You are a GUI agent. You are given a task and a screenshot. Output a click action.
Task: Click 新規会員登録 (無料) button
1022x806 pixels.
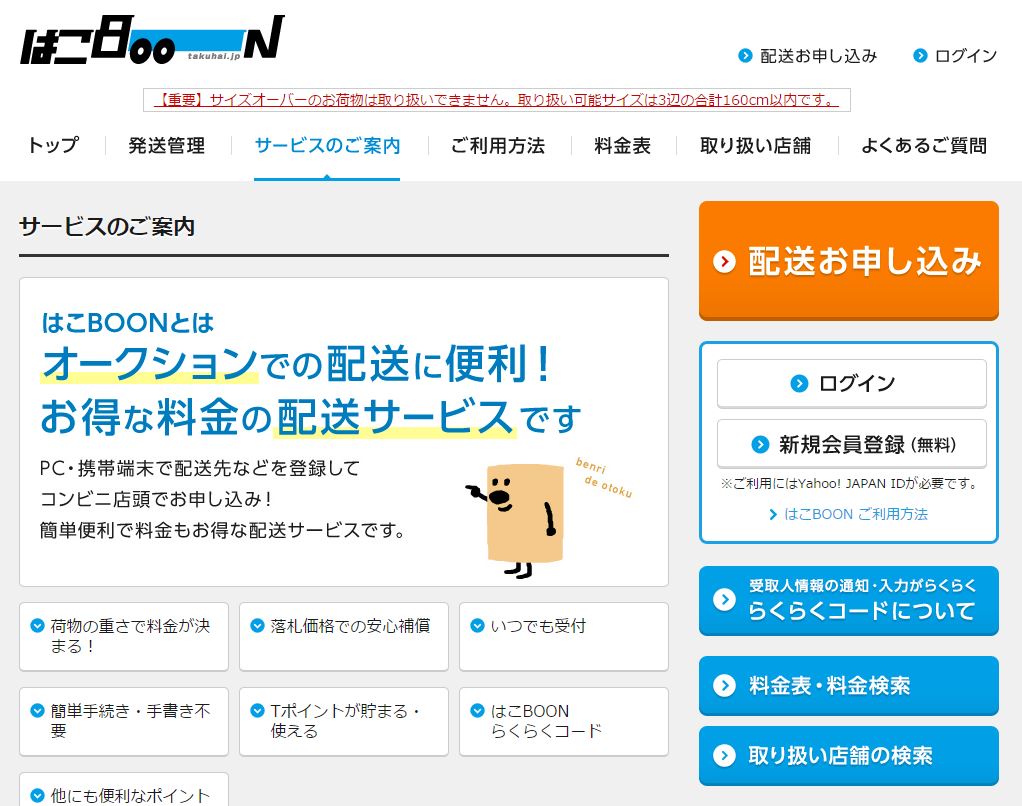click(851, 444)
